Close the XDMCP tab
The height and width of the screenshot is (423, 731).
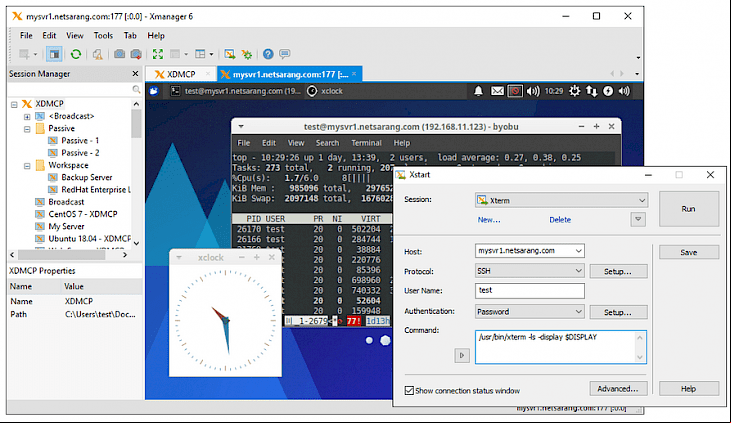pos(208,74)
